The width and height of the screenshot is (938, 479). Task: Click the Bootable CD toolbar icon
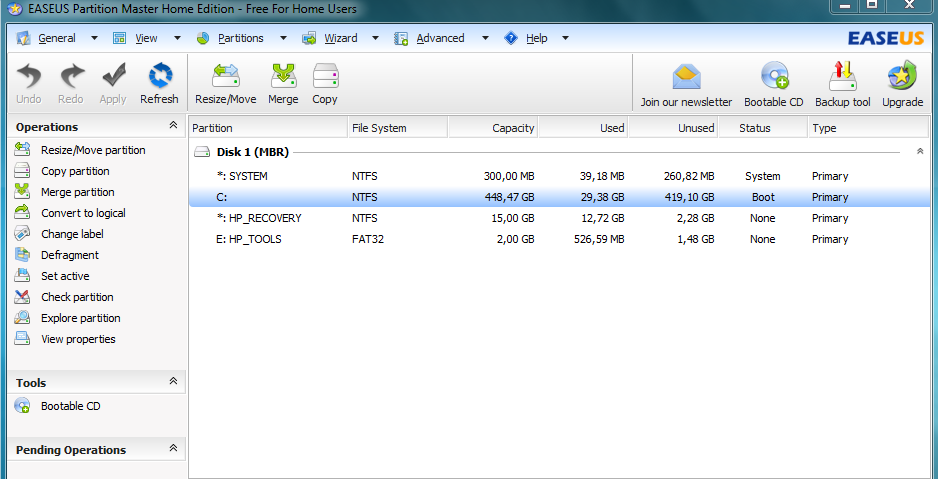coord(774,76)
